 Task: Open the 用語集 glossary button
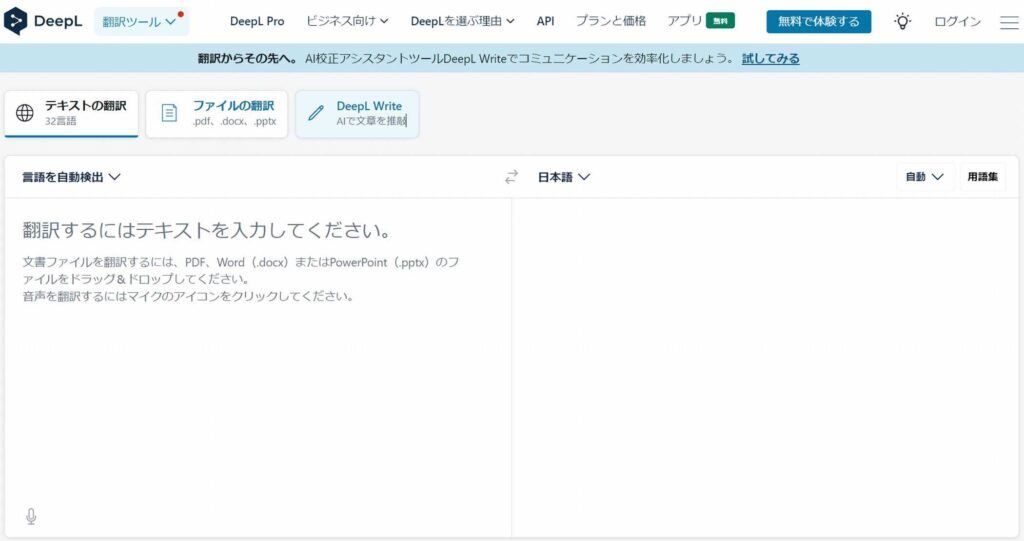[x=982, y=177]
